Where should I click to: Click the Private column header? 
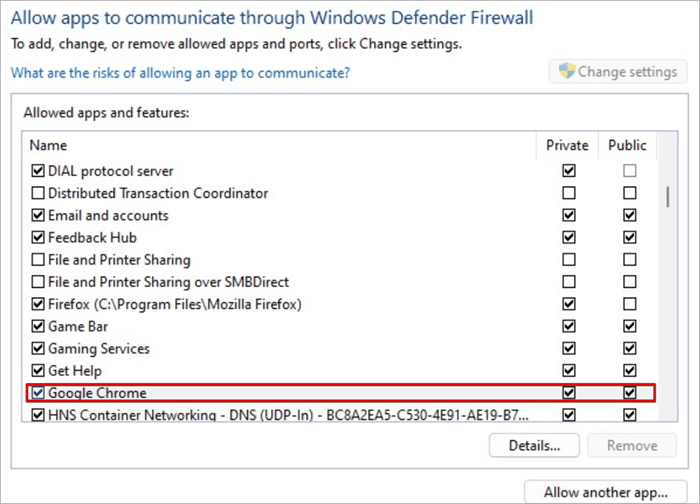pos(567,145)
